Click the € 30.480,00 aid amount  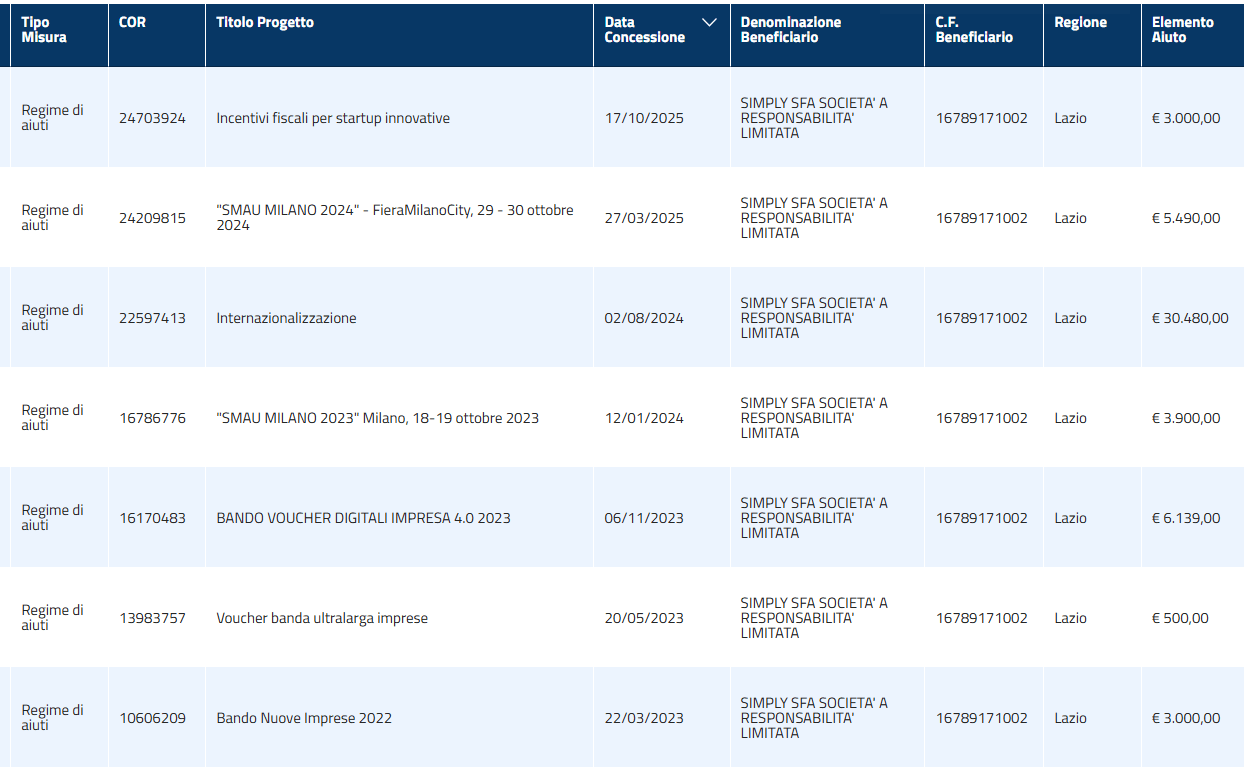tap(1190, 318)
